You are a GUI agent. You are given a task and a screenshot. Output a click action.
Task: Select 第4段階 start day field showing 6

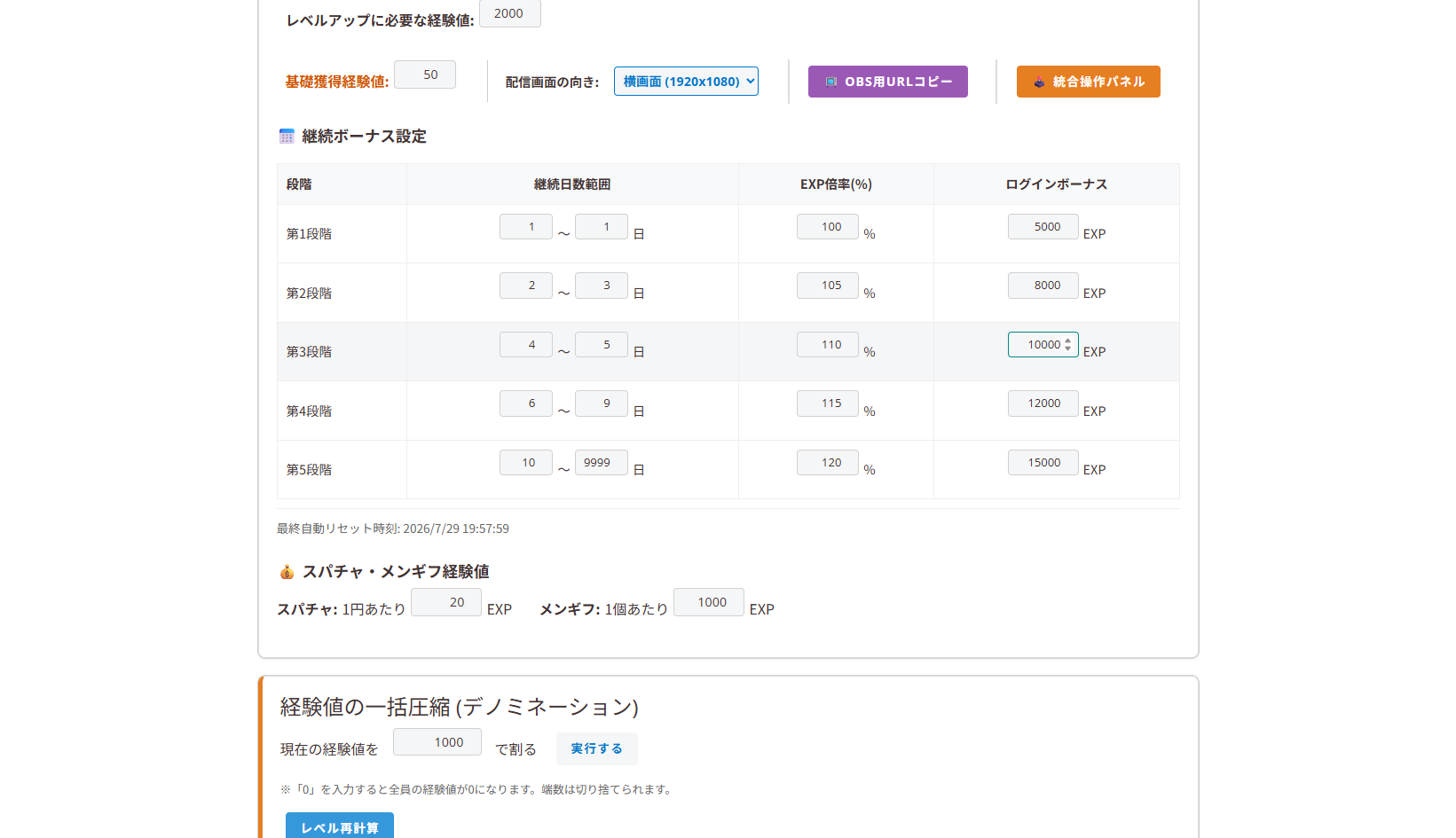(526, 403)
